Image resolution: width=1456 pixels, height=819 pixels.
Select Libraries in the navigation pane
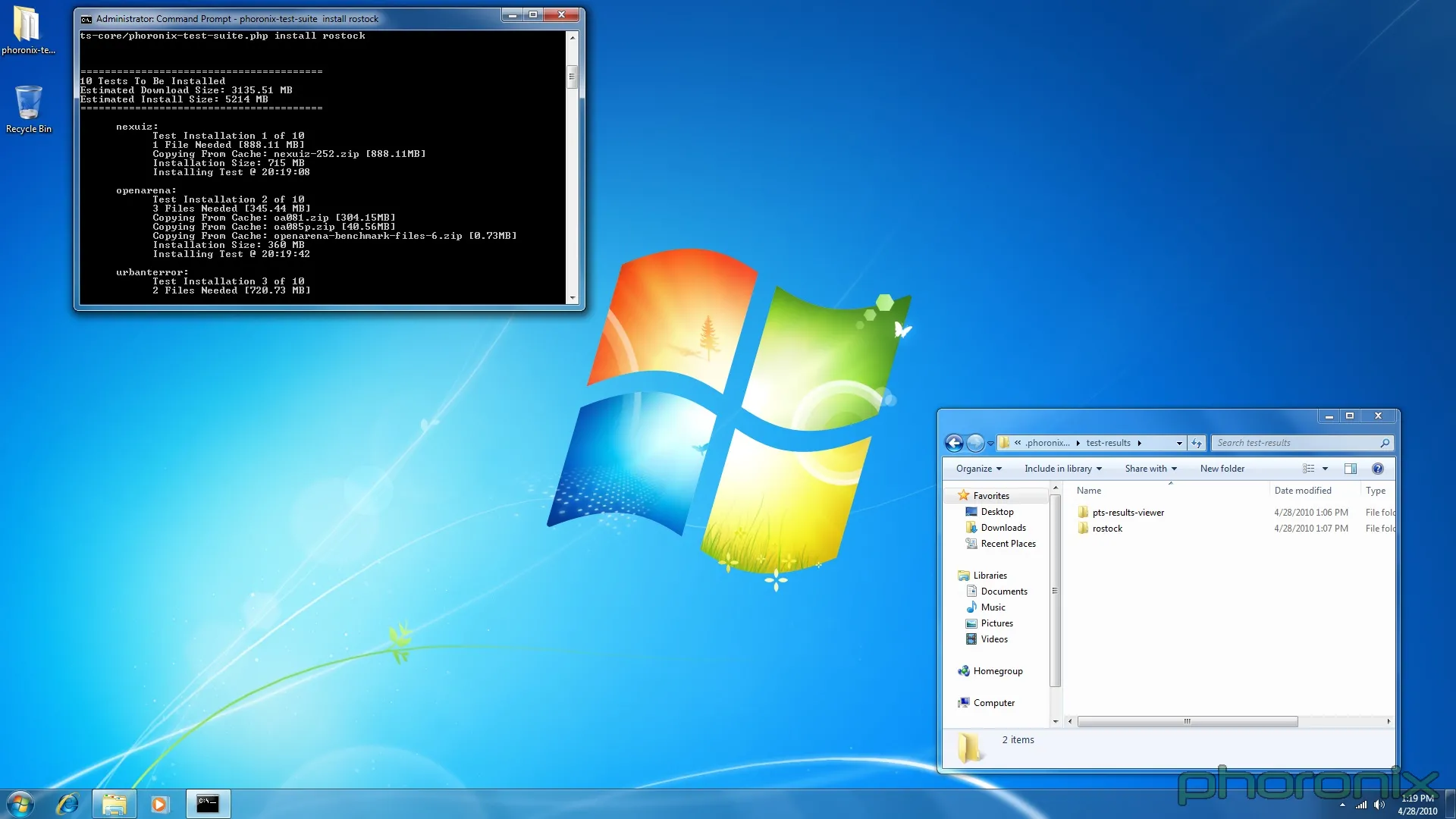click(990, 576)
